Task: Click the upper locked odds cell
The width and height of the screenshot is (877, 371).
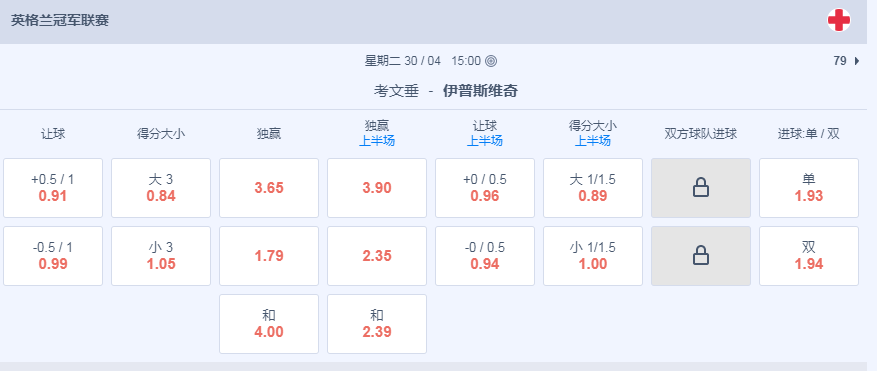Action: tap(701, 188)
